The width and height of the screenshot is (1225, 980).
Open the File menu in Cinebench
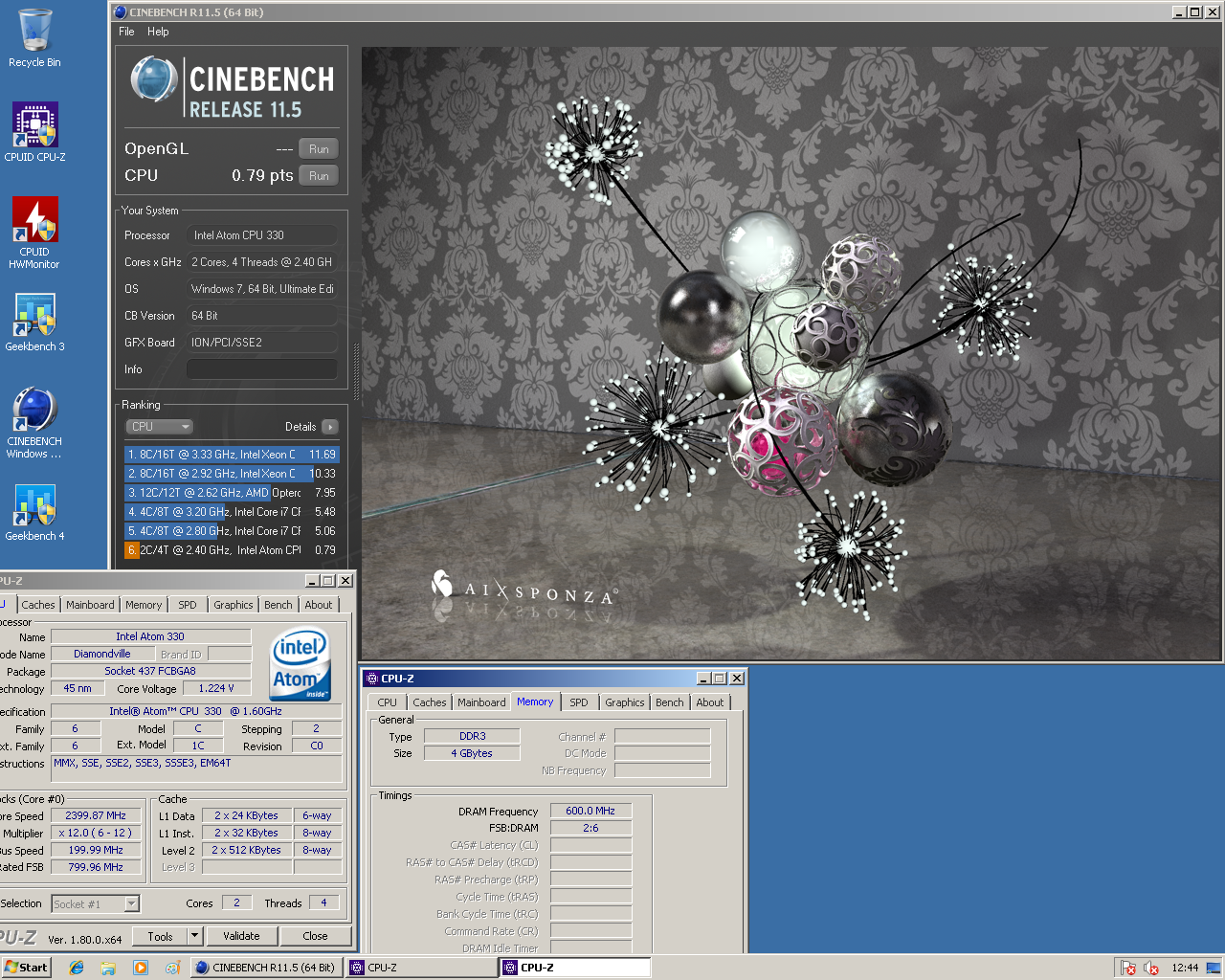(126, 32)
